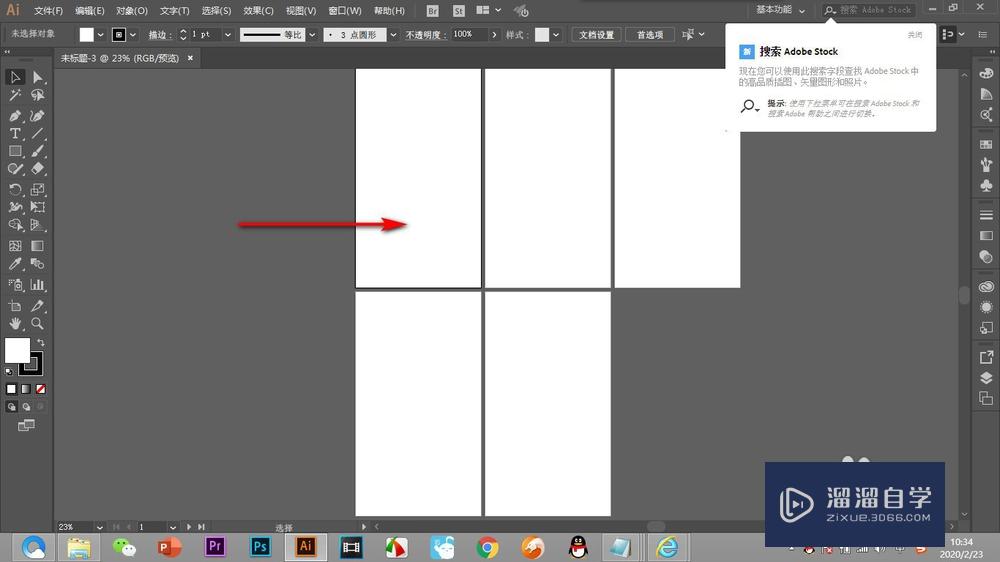
Task: Switch to Draw Normal mode
Action: (11, 407)
